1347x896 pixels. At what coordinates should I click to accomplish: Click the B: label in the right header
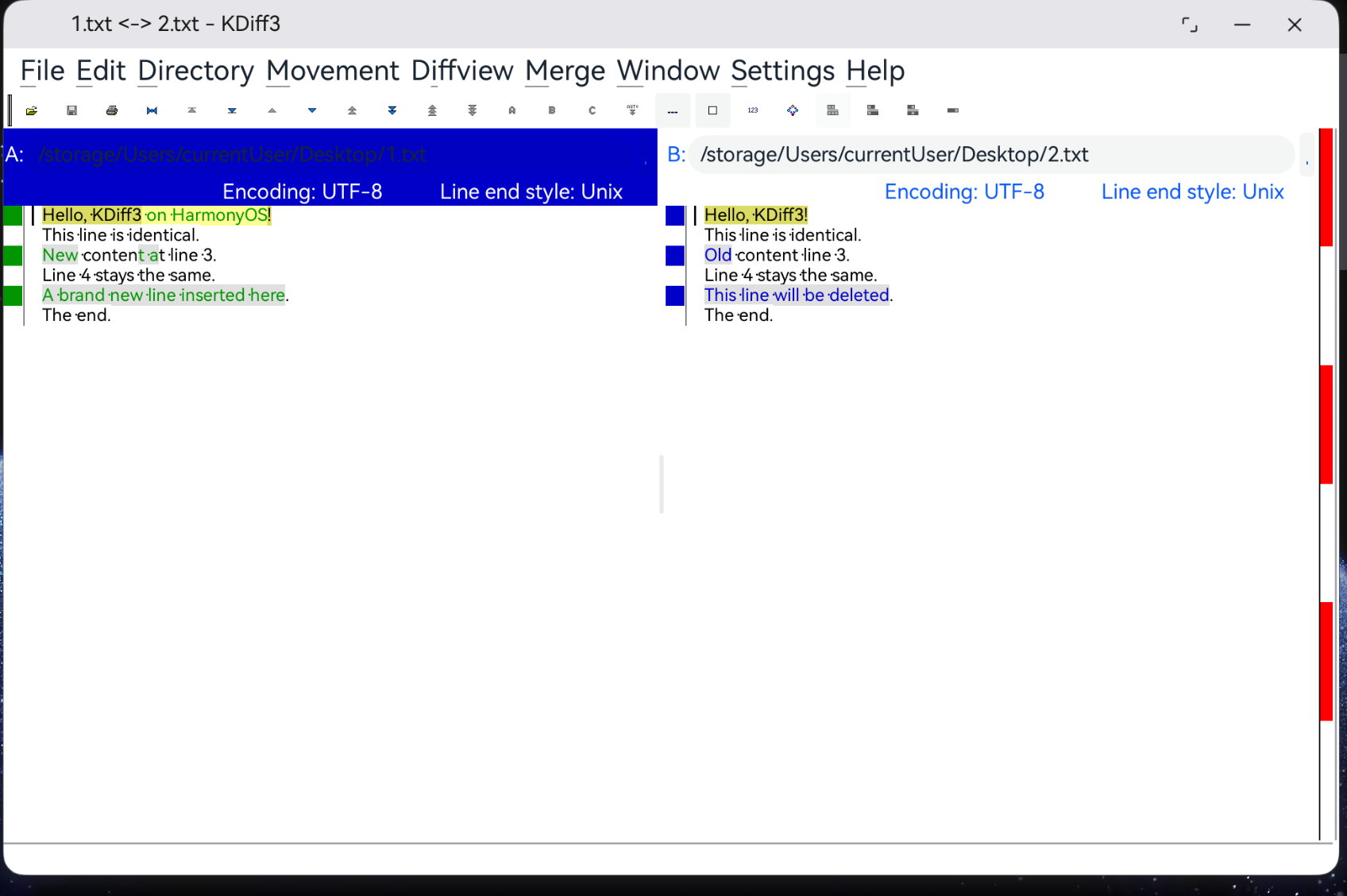click(677, 154)
